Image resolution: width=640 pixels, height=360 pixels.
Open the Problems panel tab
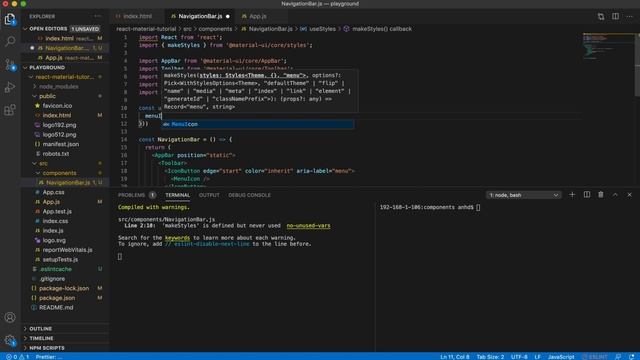point(131,195)
